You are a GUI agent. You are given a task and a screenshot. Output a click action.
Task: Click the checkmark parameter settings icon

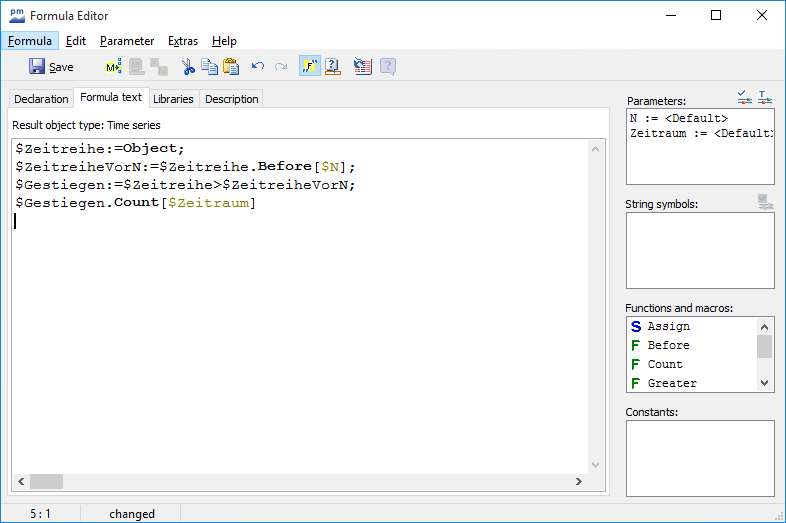pyautogui.click(x=744, y=97)
